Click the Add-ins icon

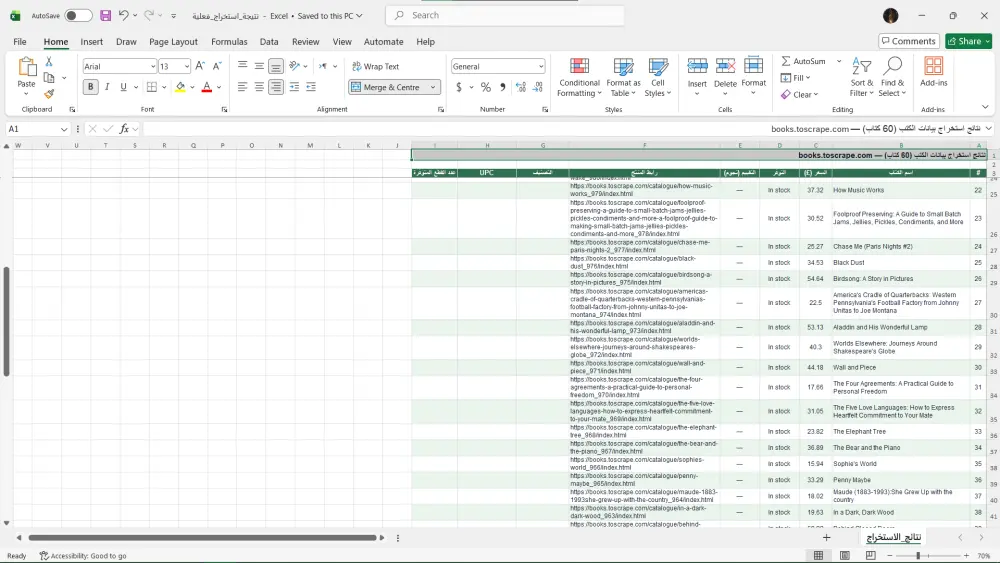click(934, 66)
